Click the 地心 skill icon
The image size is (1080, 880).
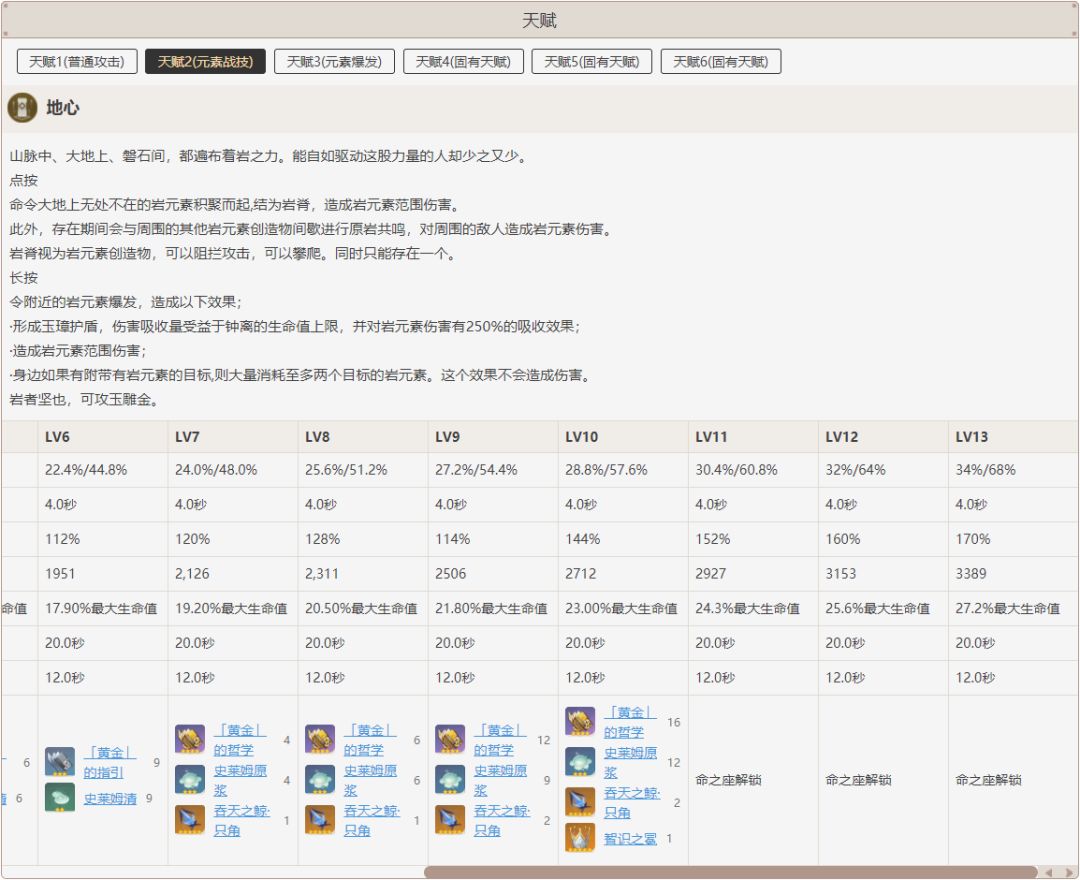(x=22, y=108)
